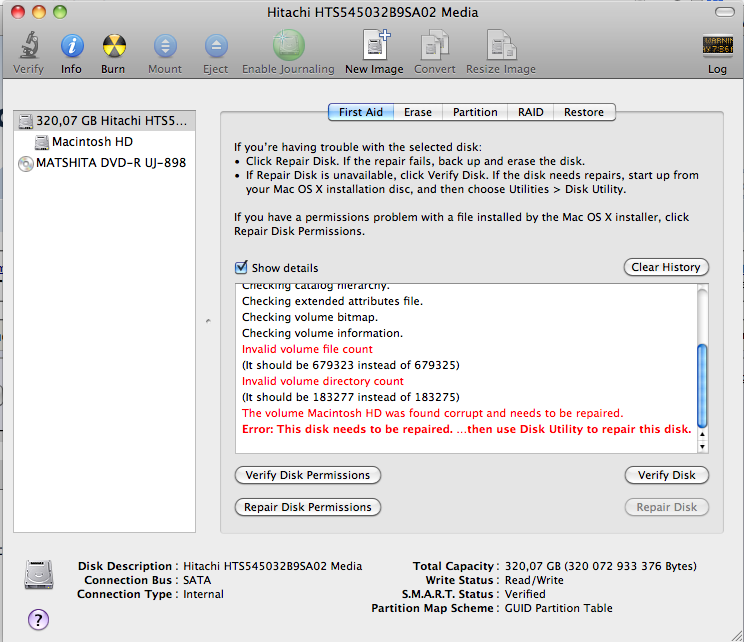Open the Partition tab

click(x=475, y=112)
